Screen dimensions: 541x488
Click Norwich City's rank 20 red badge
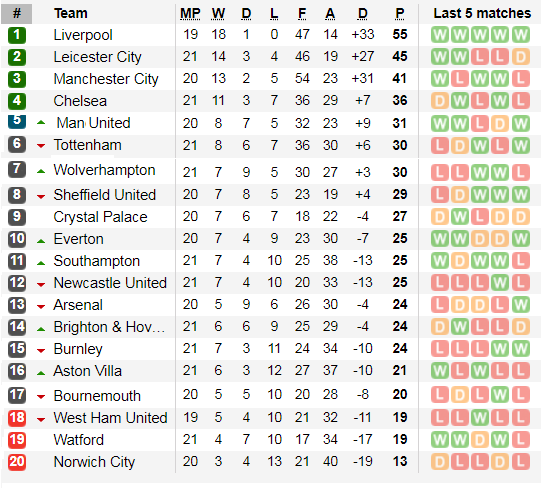pos(17,462)
